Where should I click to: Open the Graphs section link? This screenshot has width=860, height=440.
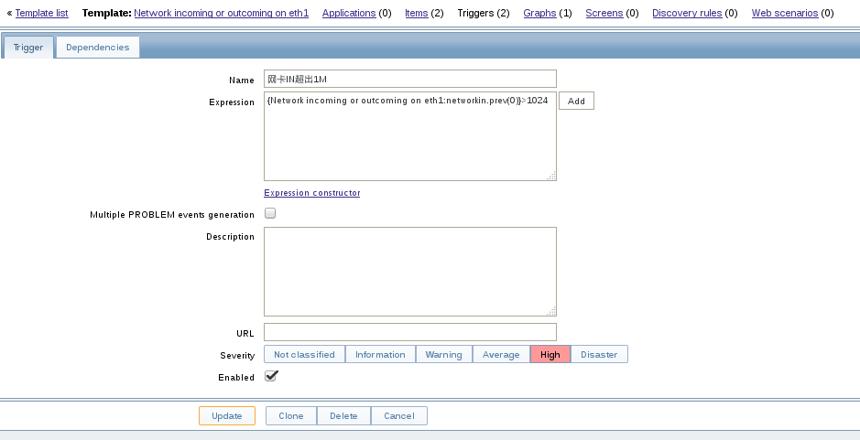pos(540,13)
